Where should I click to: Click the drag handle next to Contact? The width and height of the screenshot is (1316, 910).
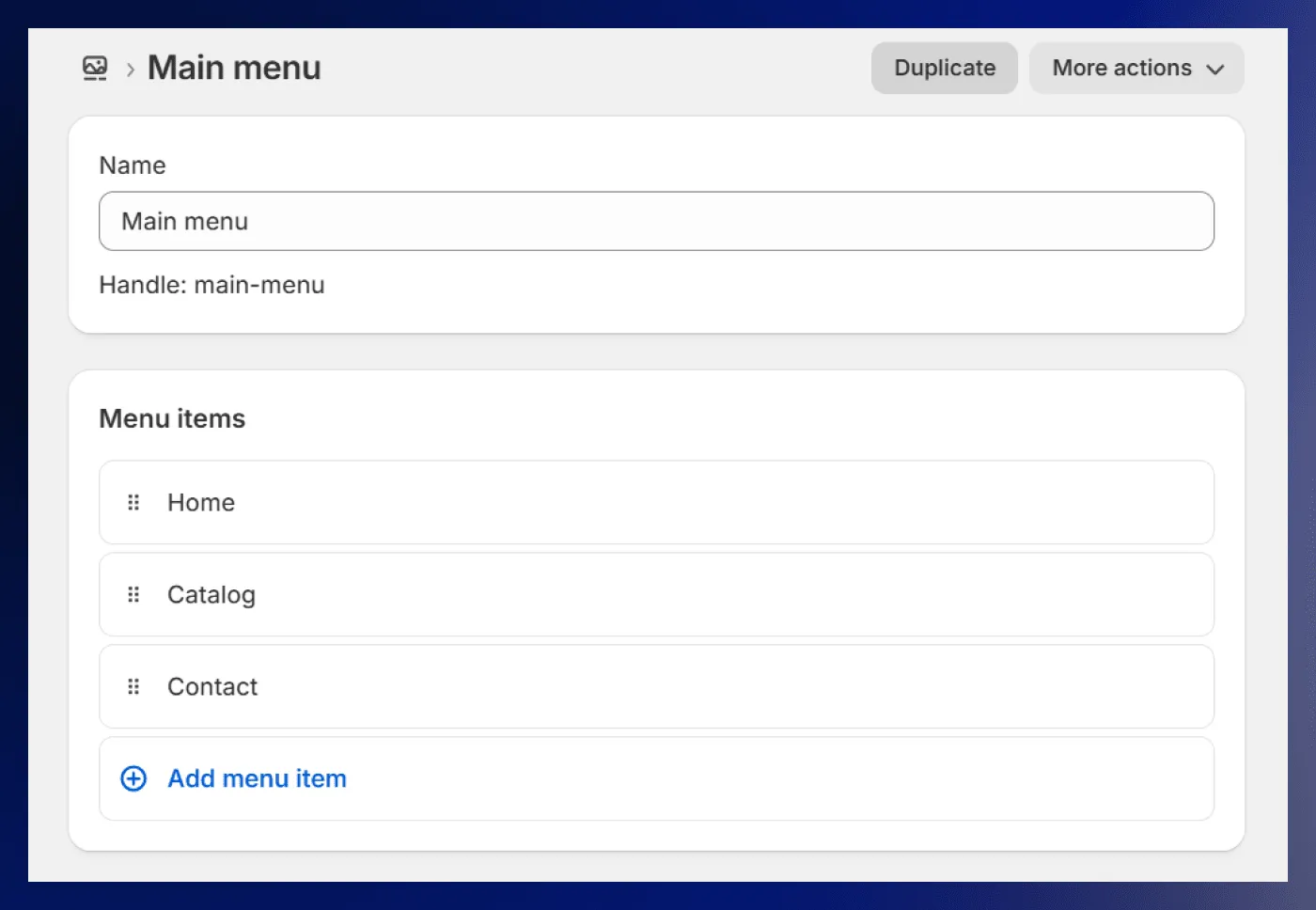[x=133, y=686]
